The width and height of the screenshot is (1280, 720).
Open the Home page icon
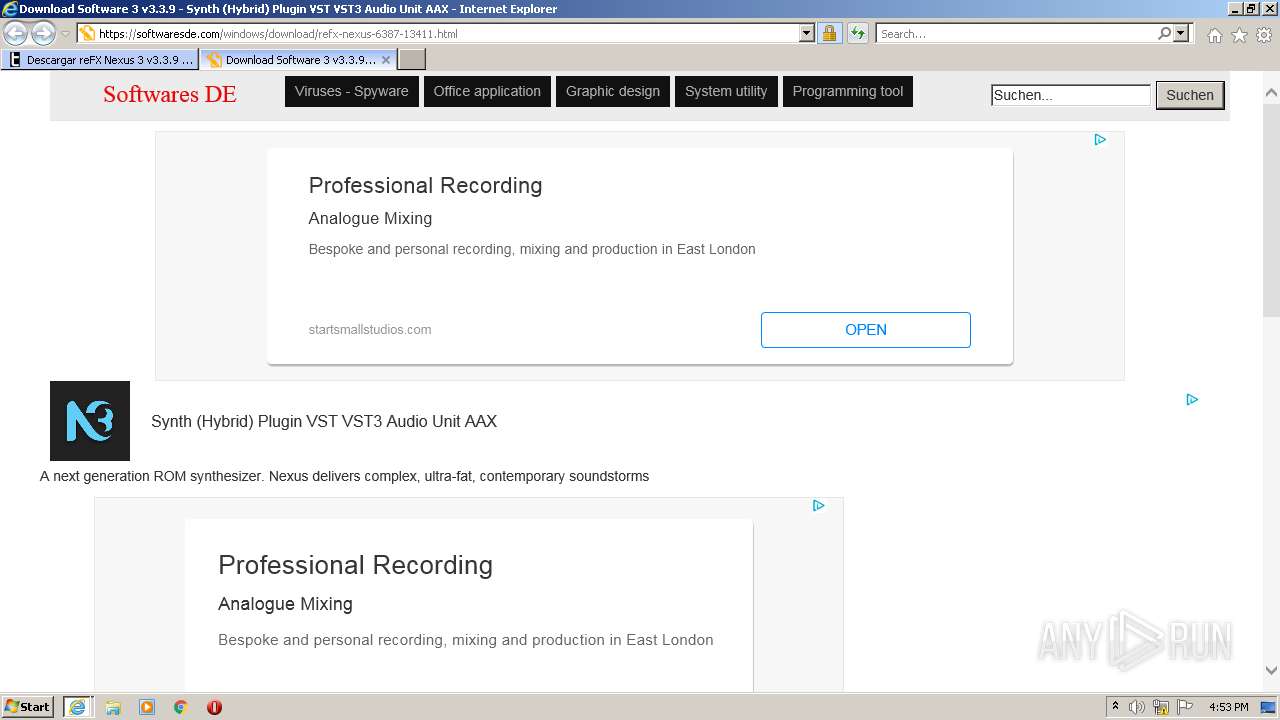(x=1214, y=35)
